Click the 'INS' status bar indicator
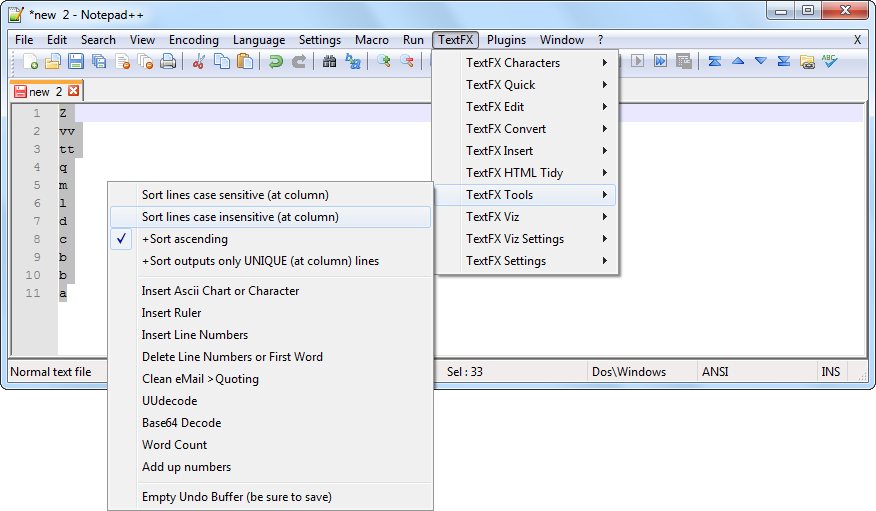 click(x=831, y=372)
